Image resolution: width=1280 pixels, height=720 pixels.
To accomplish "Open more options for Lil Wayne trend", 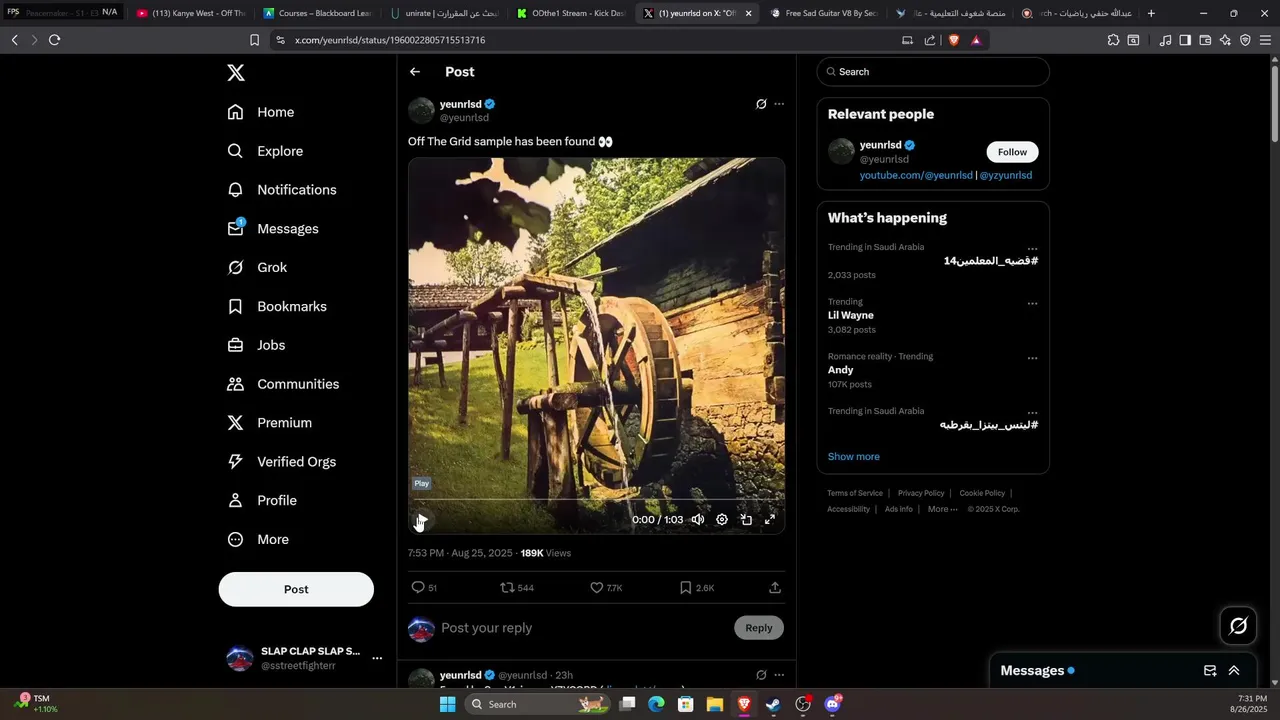I will pos(1032,303).
